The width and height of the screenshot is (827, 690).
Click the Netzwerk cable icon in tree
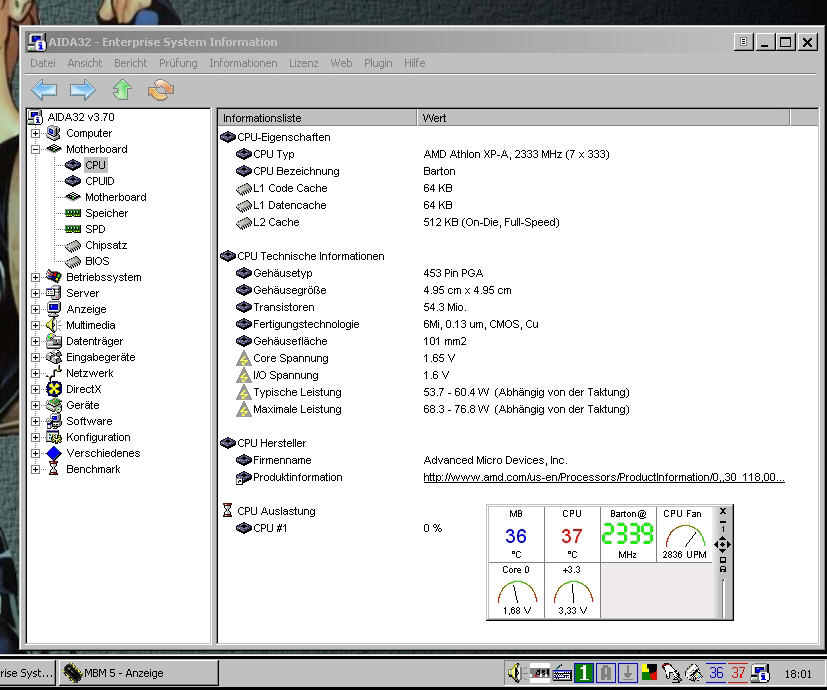(54, 373)
